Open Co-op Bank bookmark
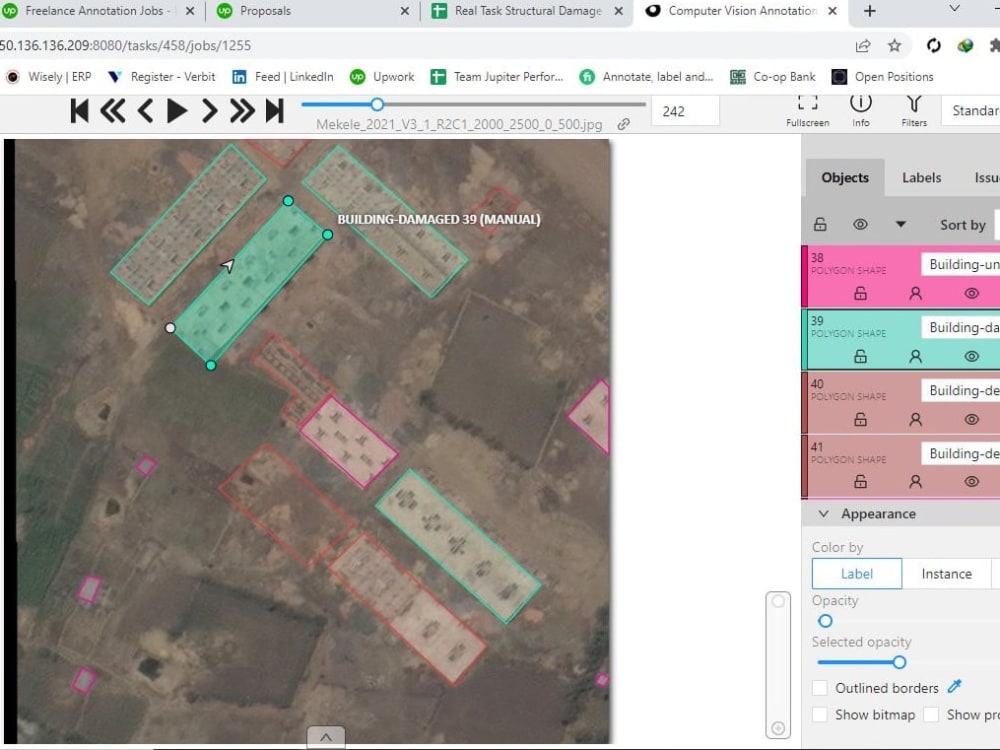 click(772, 77)
